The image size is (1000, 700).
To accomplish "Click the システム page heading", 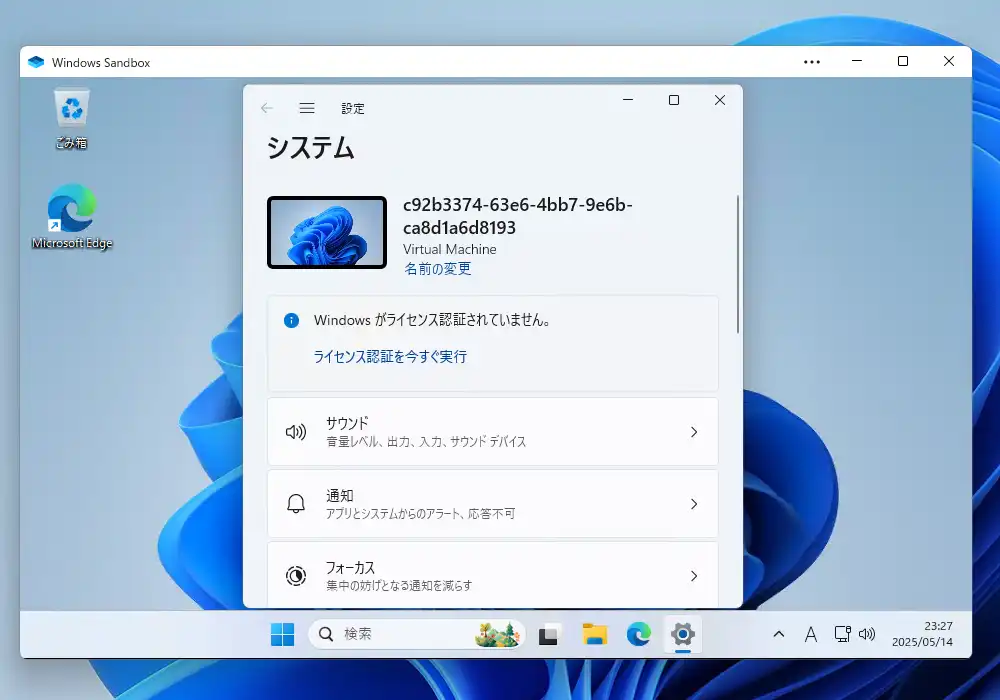I will pyautogui.click(x=310, y=148).
